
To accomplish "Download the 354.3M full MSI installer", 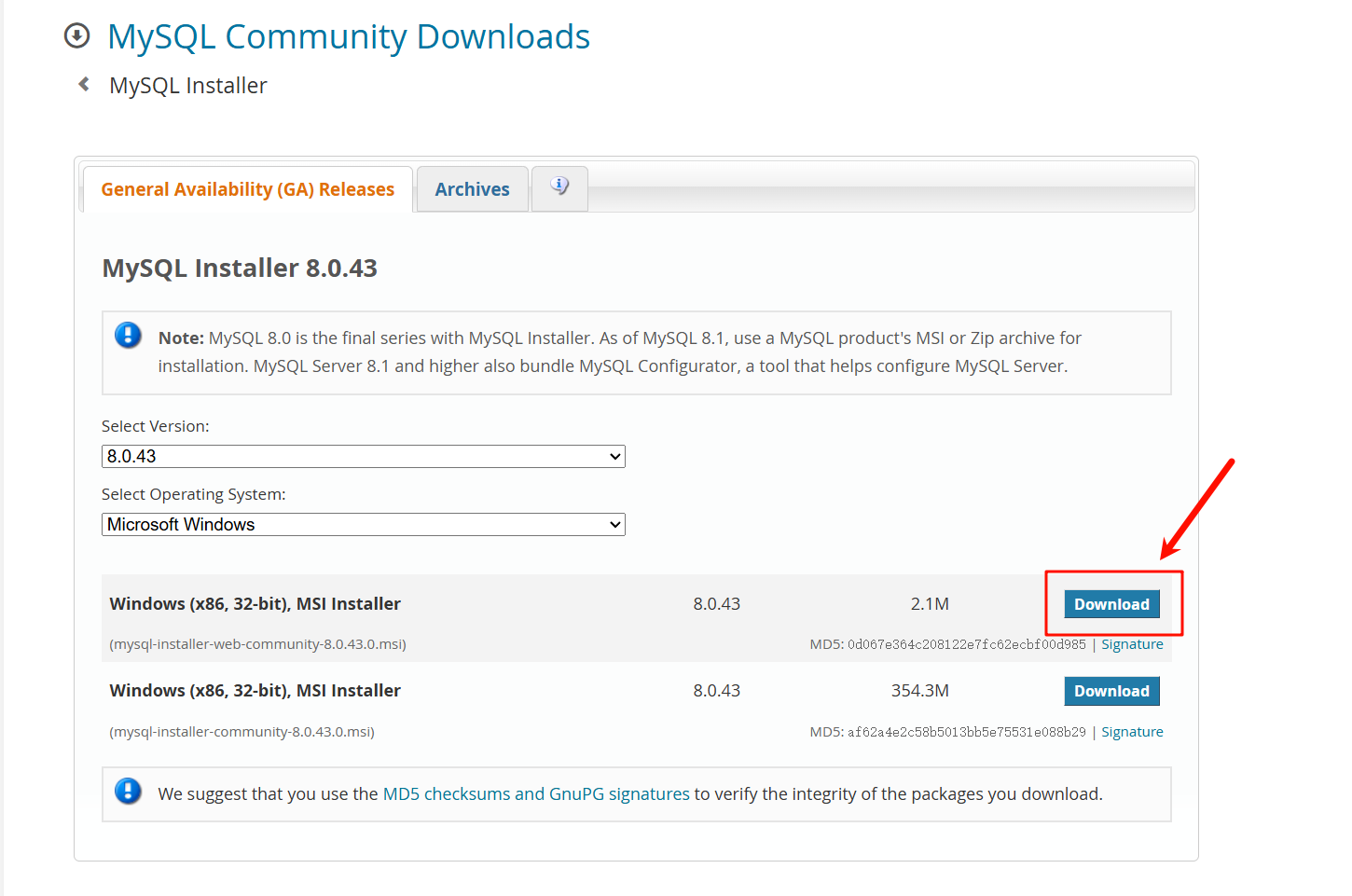I will point(1111,691).
